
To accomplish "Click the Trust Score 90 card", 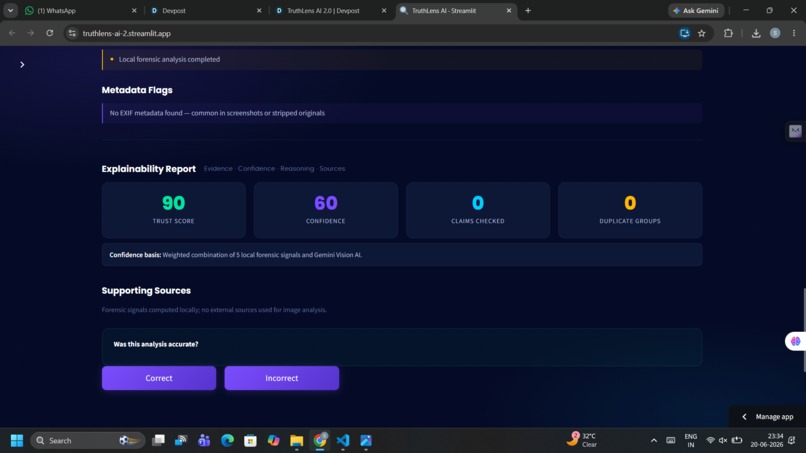I will pos(174,210).
